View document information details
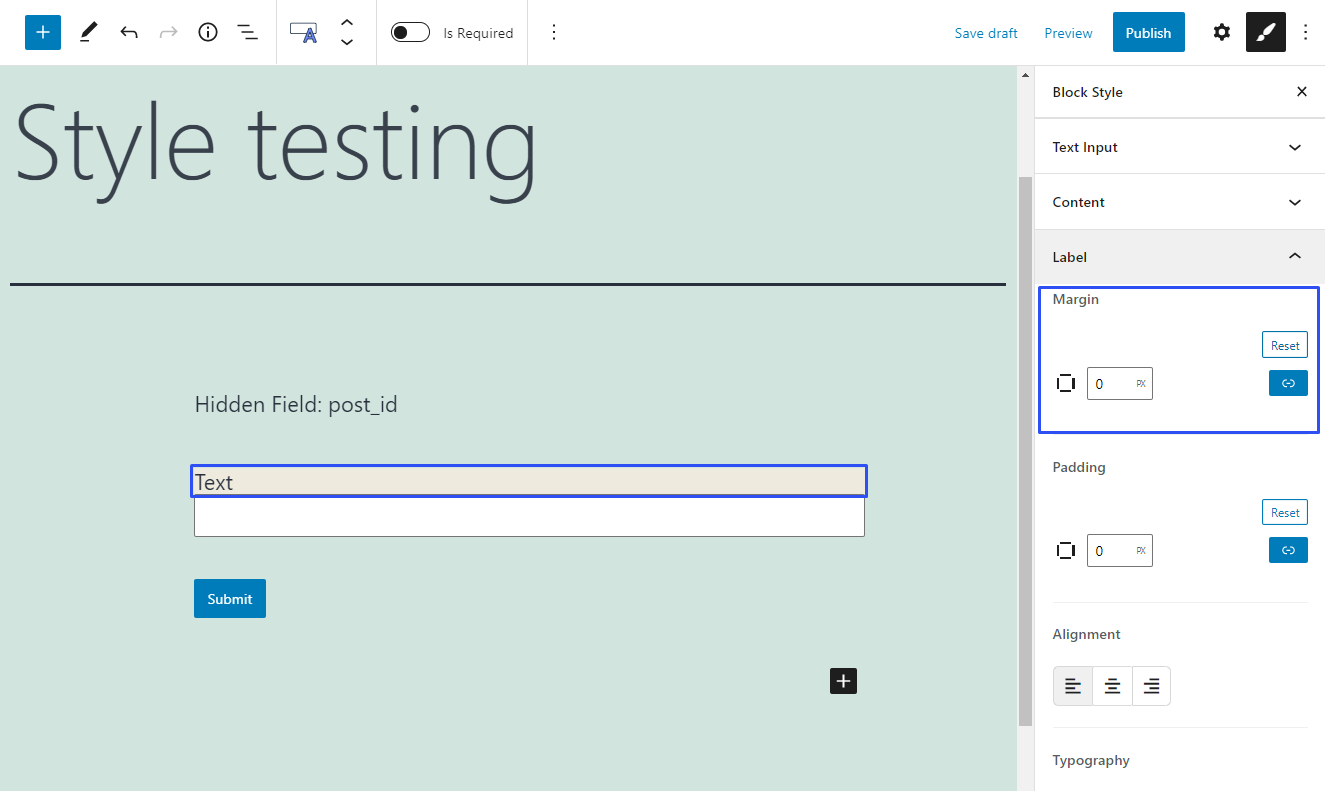This screenshot has width=1325, height=791. (207, 32)
